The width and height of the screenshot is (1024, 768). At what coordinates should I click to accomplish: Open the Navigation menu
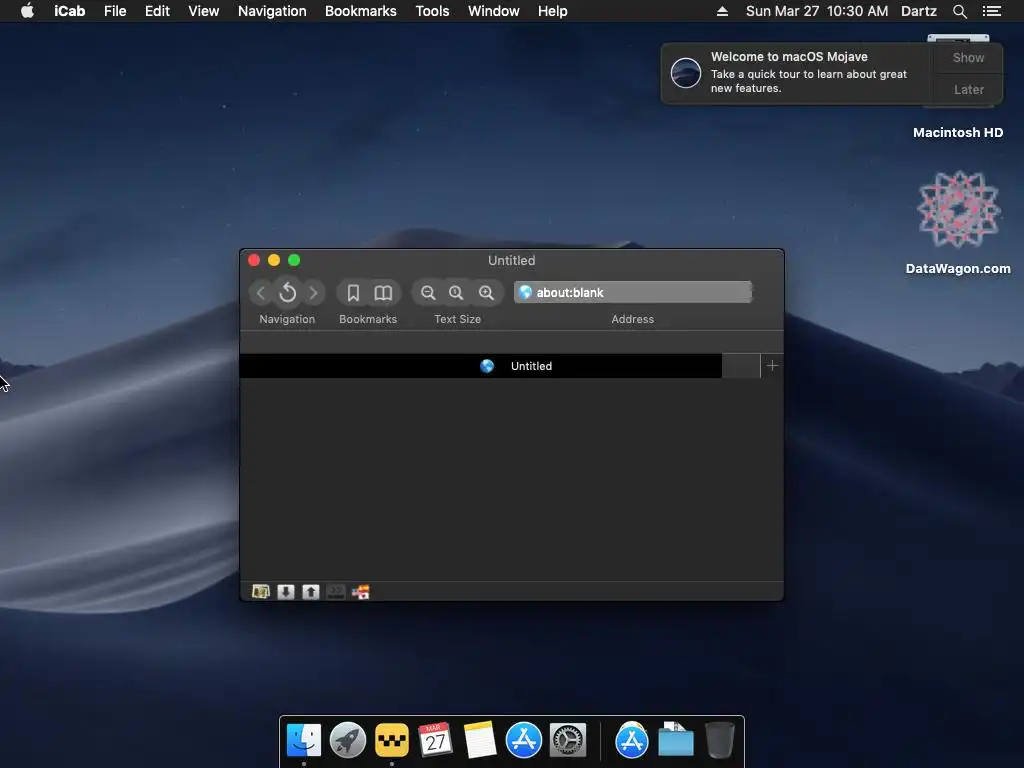tap(272, 11)
